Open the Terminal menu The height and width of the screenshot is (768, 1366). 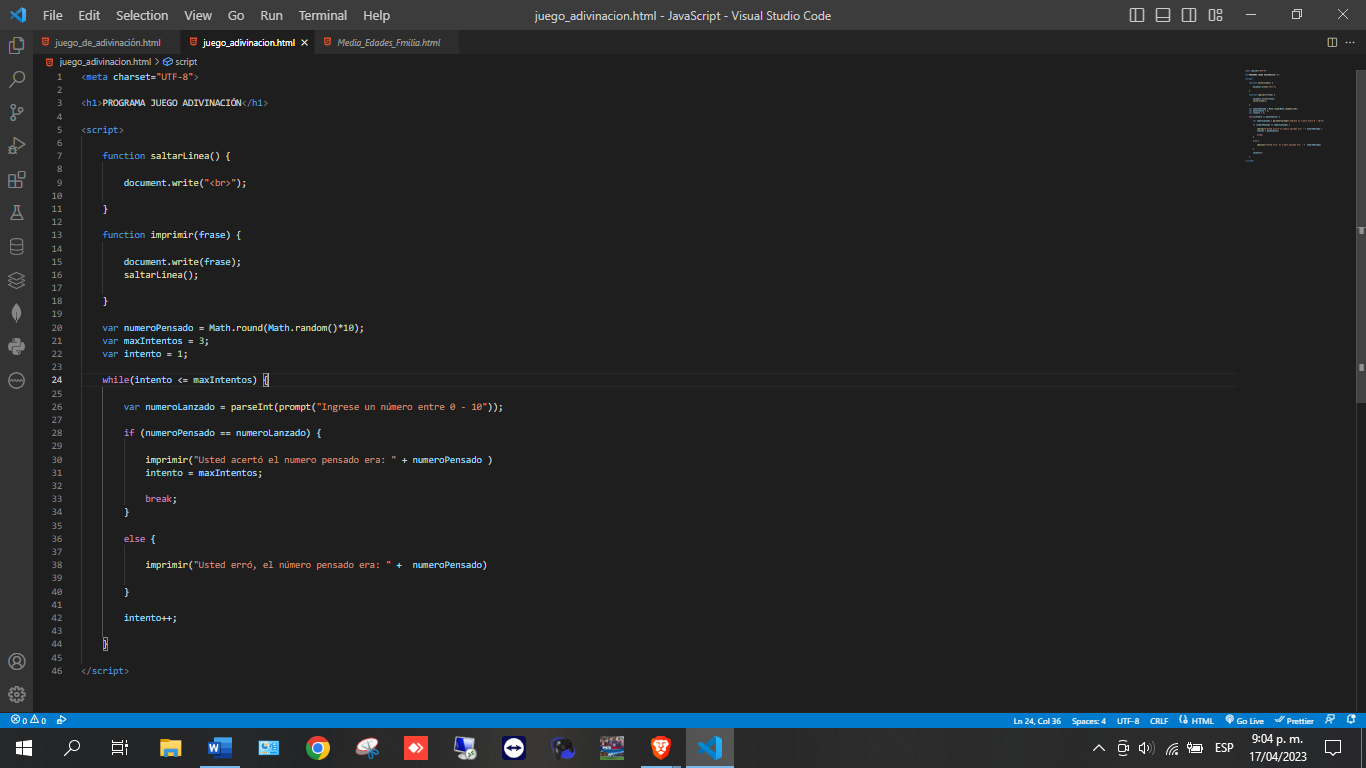tap(323, 15)
